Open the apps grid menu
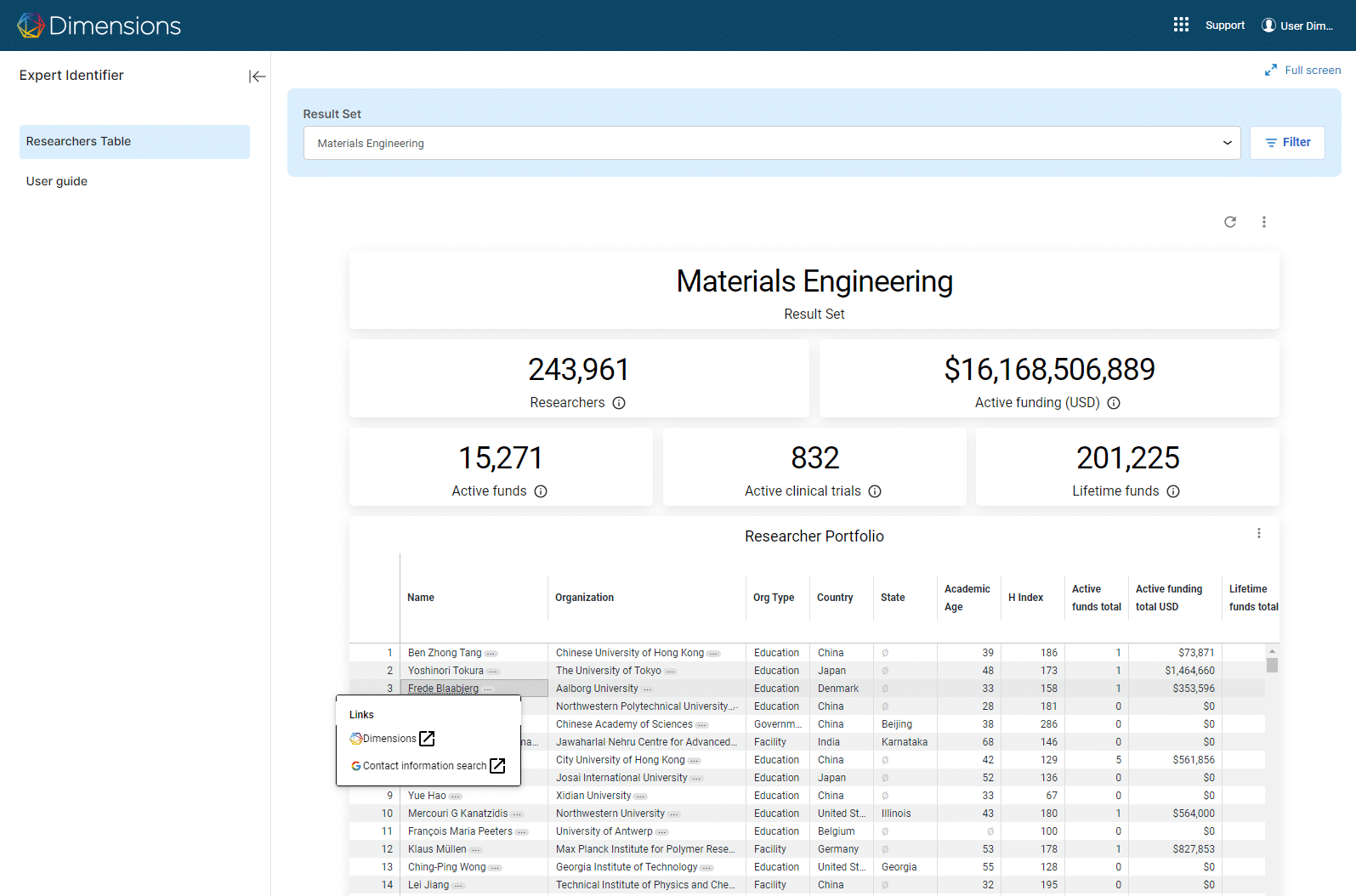 pos(1181,25)
